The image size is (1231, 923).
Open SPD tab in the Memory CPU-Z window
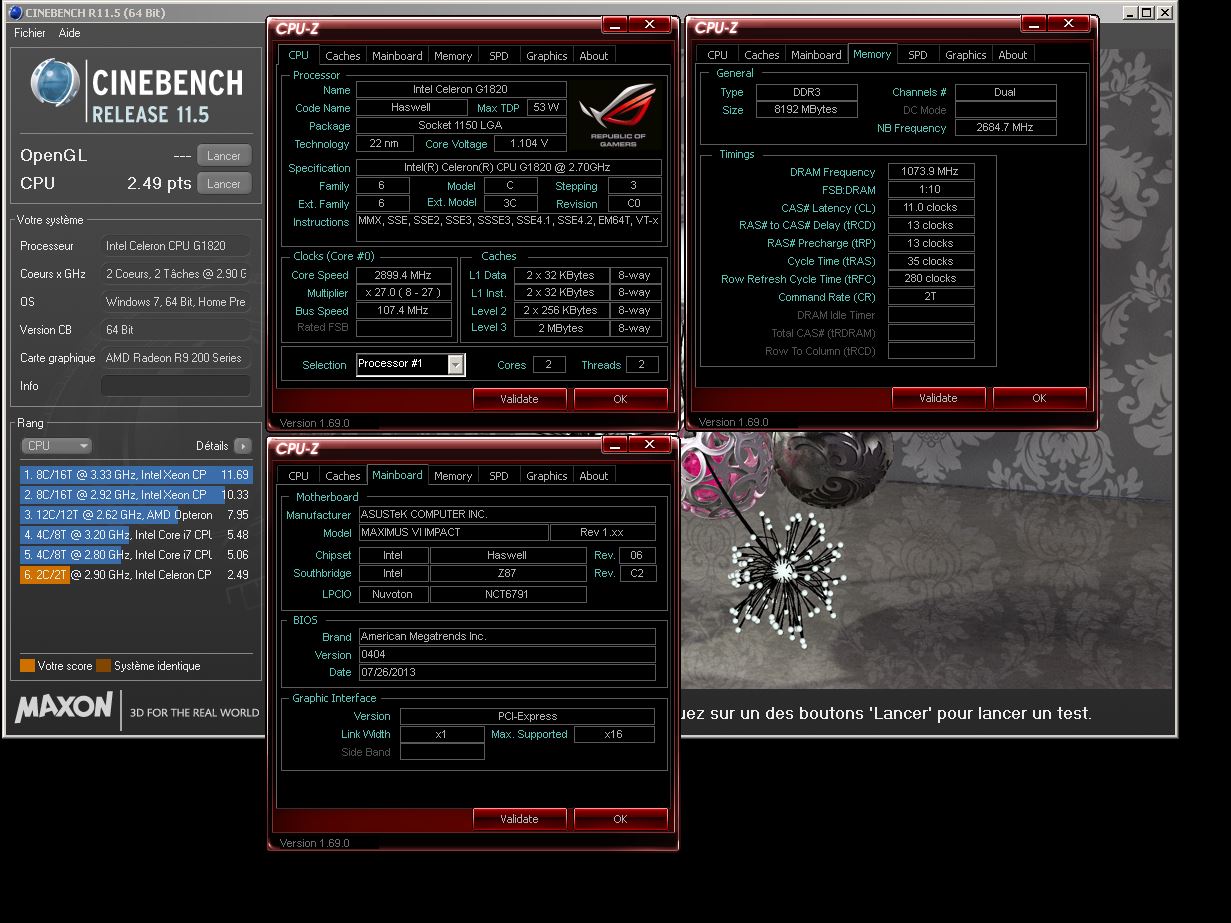pos(918,55)
